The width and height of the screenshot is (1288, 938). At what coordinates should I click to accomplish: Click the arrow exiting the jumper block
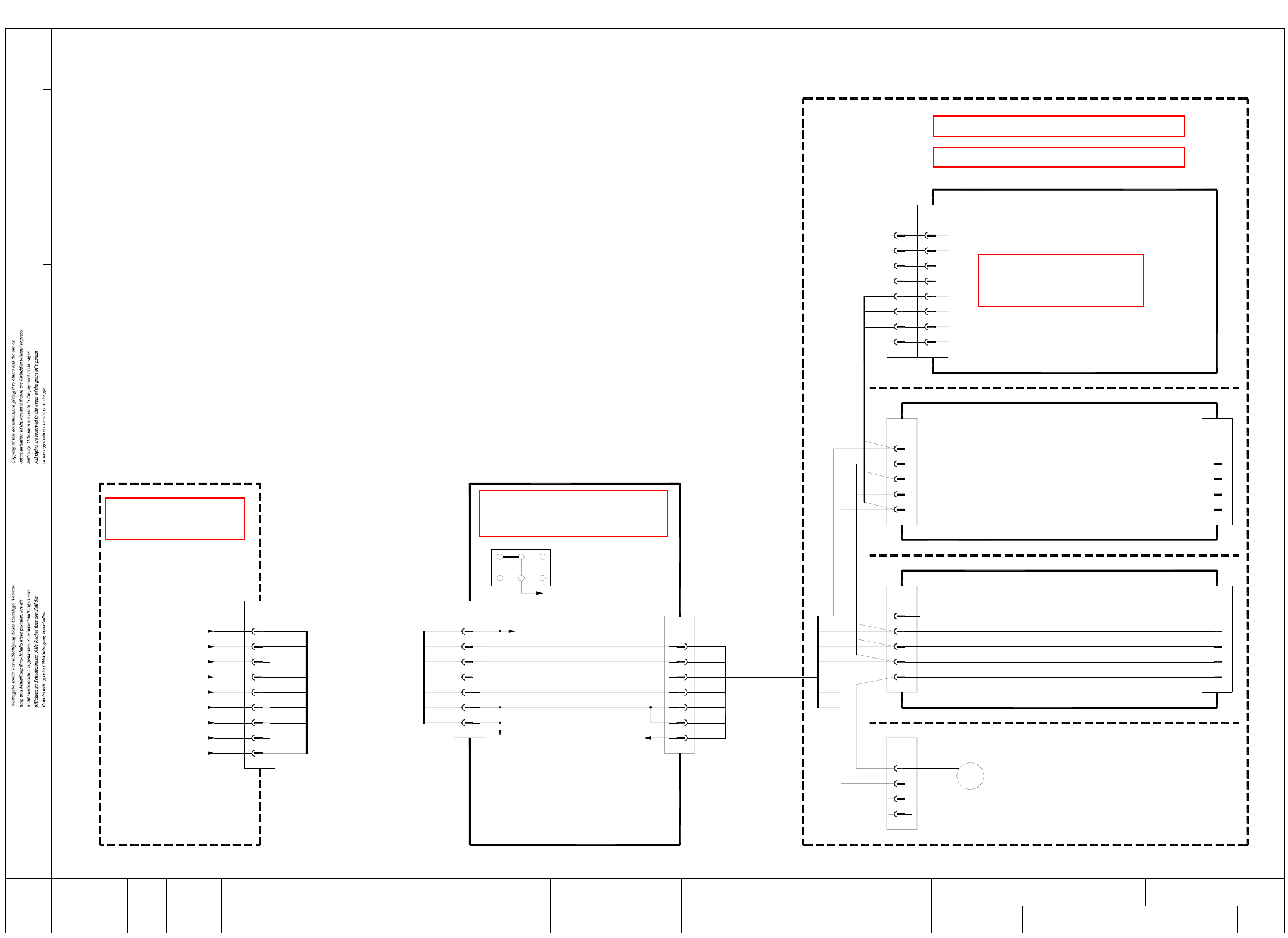[x=539, y=593]
